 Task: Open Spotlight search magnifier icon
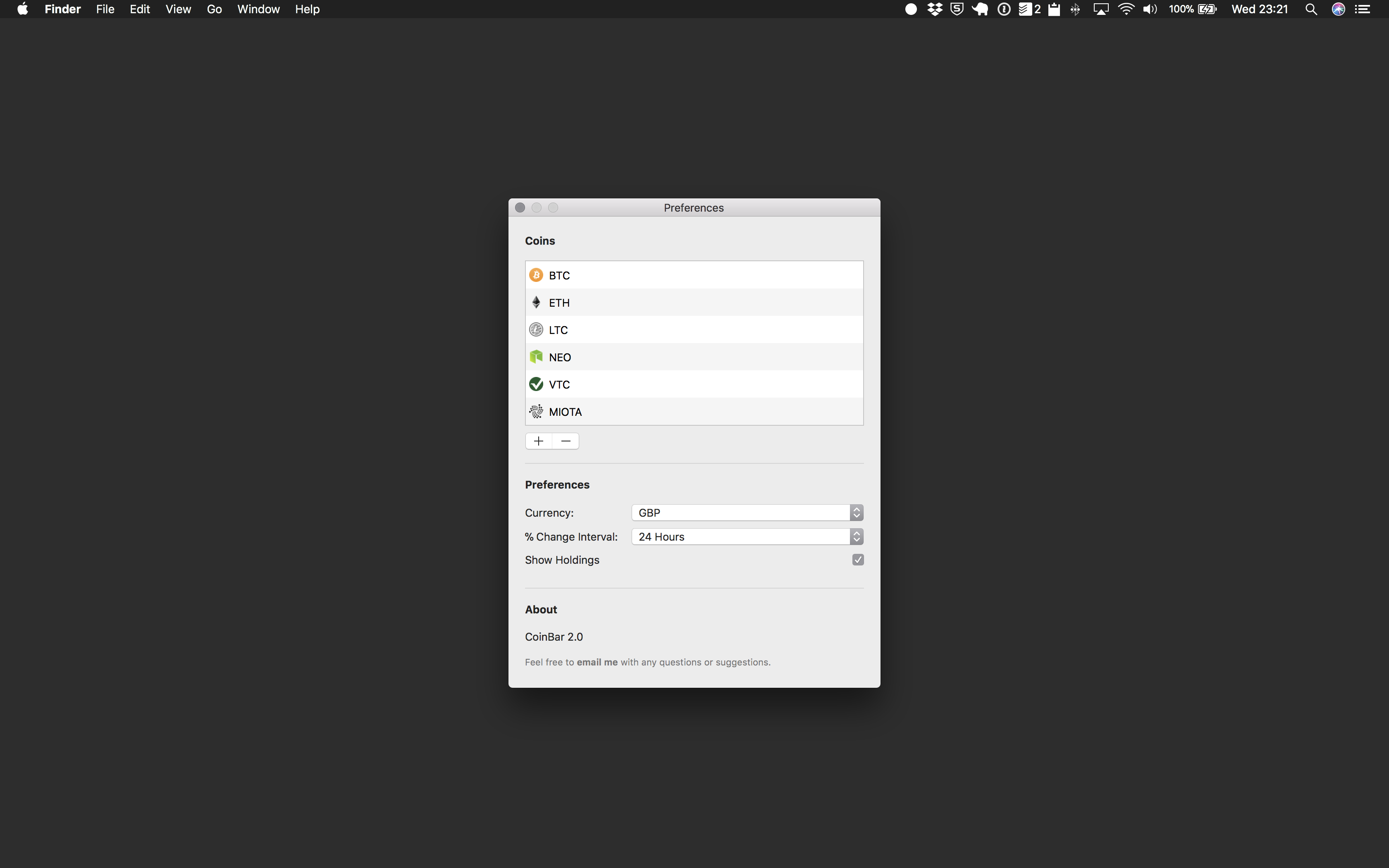click(x=1311, y=9)
